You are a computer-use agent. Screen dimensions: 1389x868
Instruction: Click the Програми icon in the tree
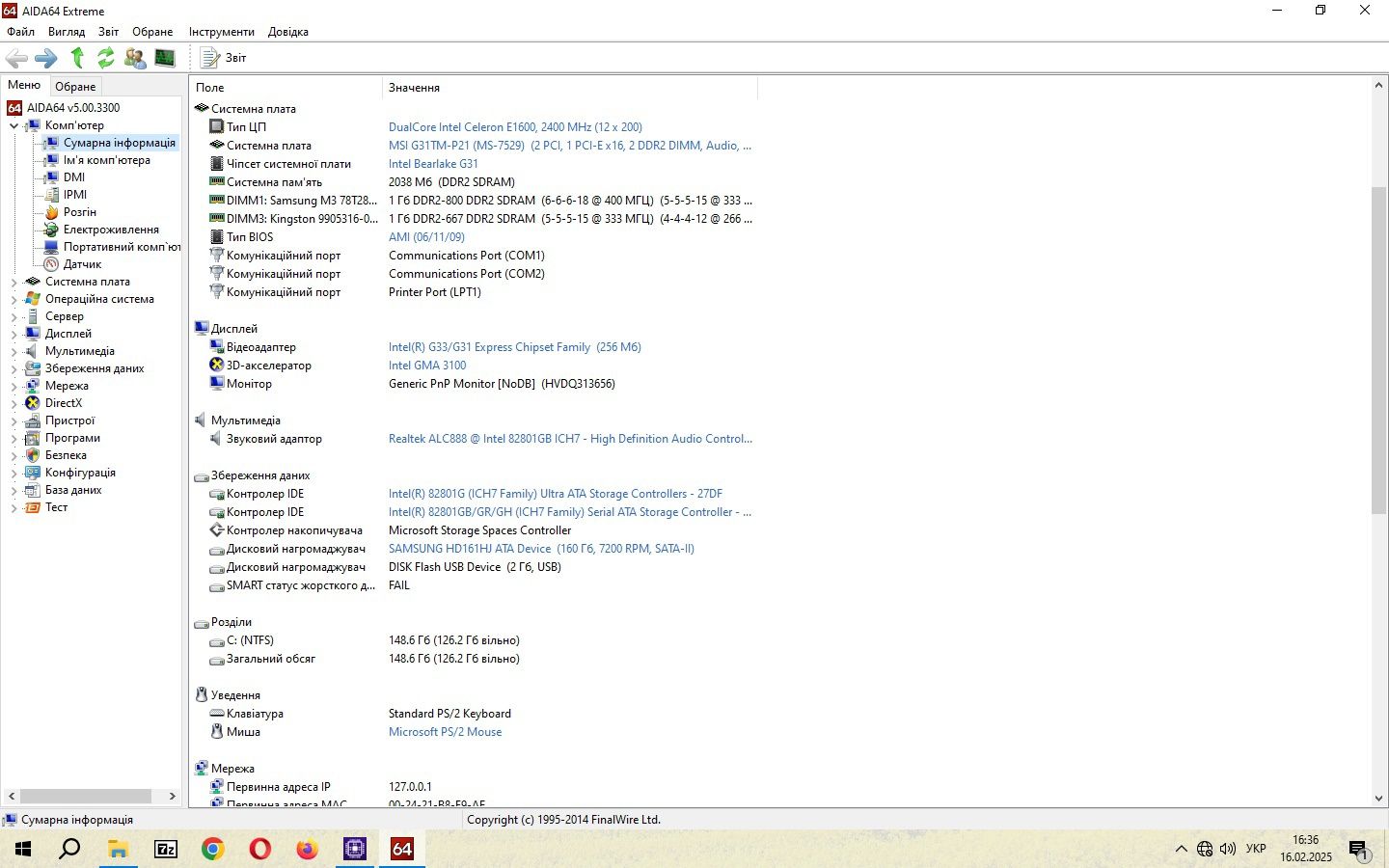(x=33, y=438)
